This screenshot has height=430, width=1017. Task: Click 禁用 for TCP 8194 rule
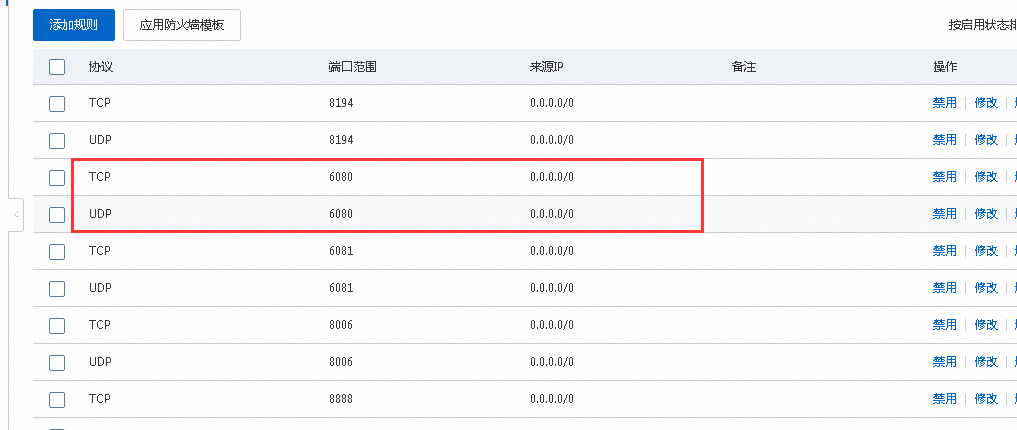pos(944,103)
